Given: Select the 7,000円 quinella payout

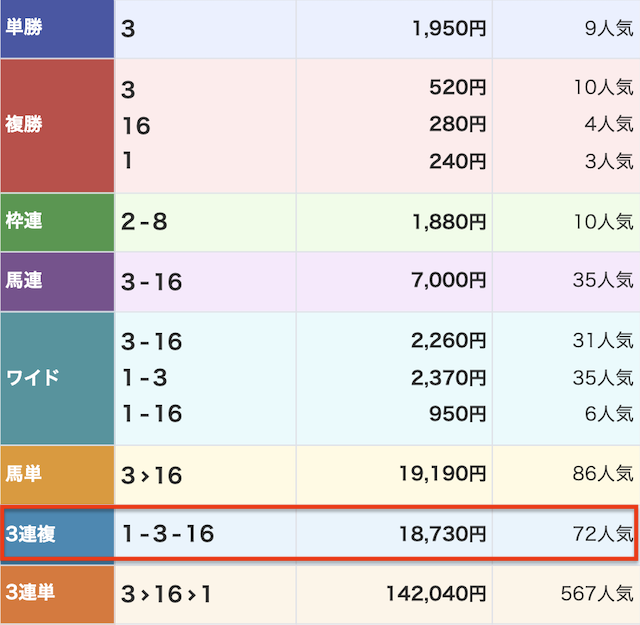Looking at the screenshot, I should [449, 281].
